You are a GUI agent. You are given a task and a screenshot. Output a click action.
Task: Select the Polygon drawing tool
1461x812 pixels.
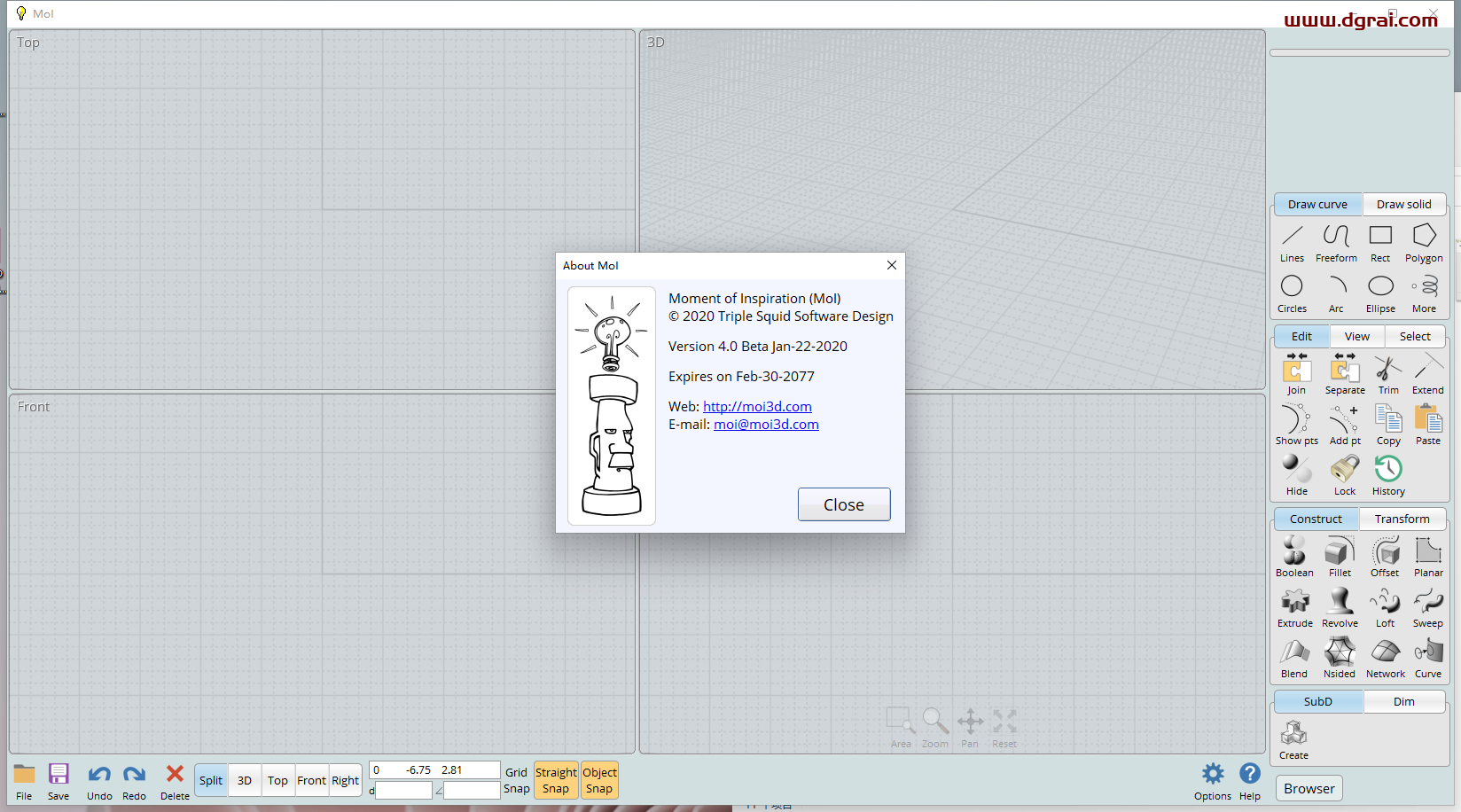click(x=1424, y=243)
